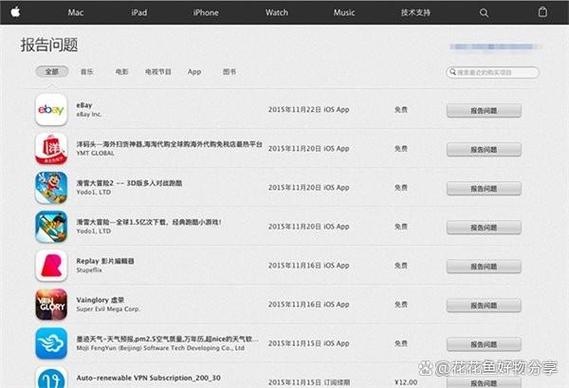Click the 报告问题 page heading

coord(49,45)
